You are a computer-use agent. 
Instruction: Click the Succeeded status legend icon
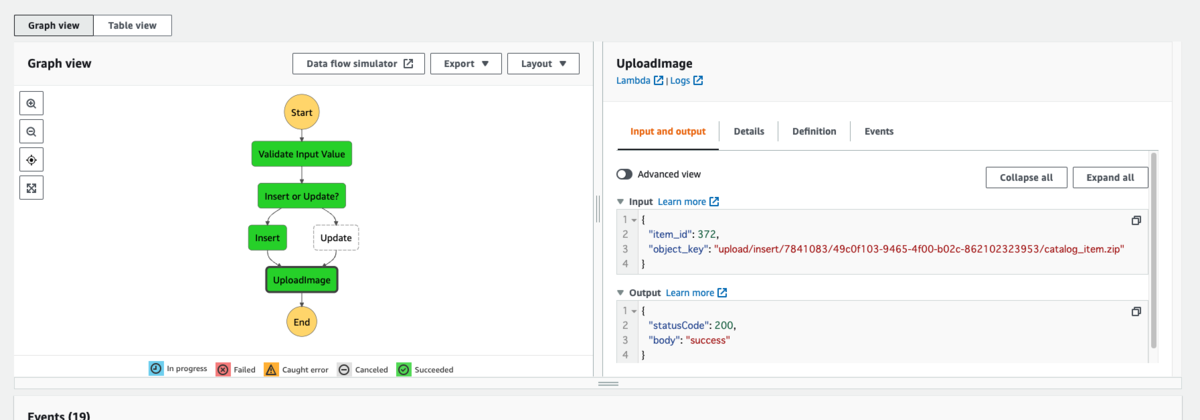click(403, 369)
